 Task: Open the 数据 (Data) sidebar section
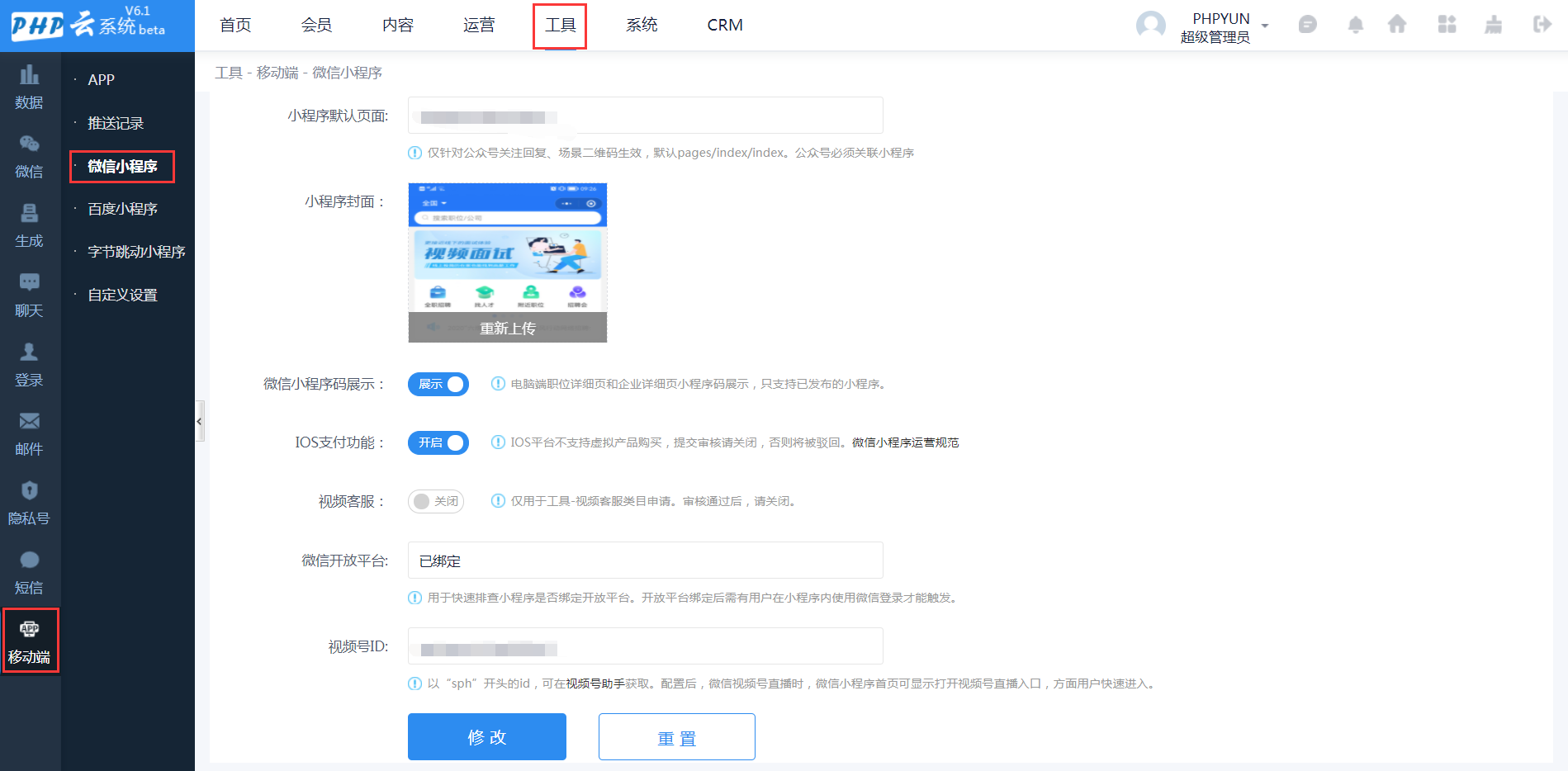tap(30, 88)
